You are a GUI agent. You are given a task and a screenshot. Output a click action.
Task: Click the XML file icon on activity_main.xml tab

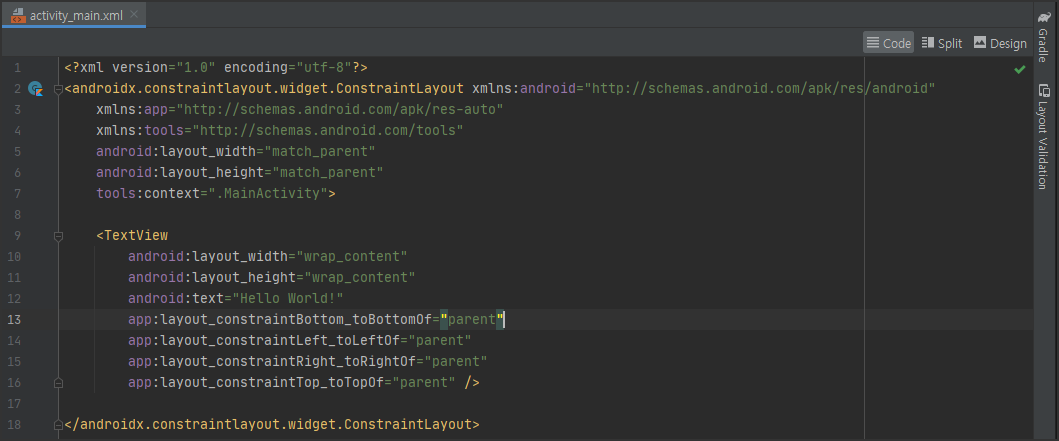(18, 14)
